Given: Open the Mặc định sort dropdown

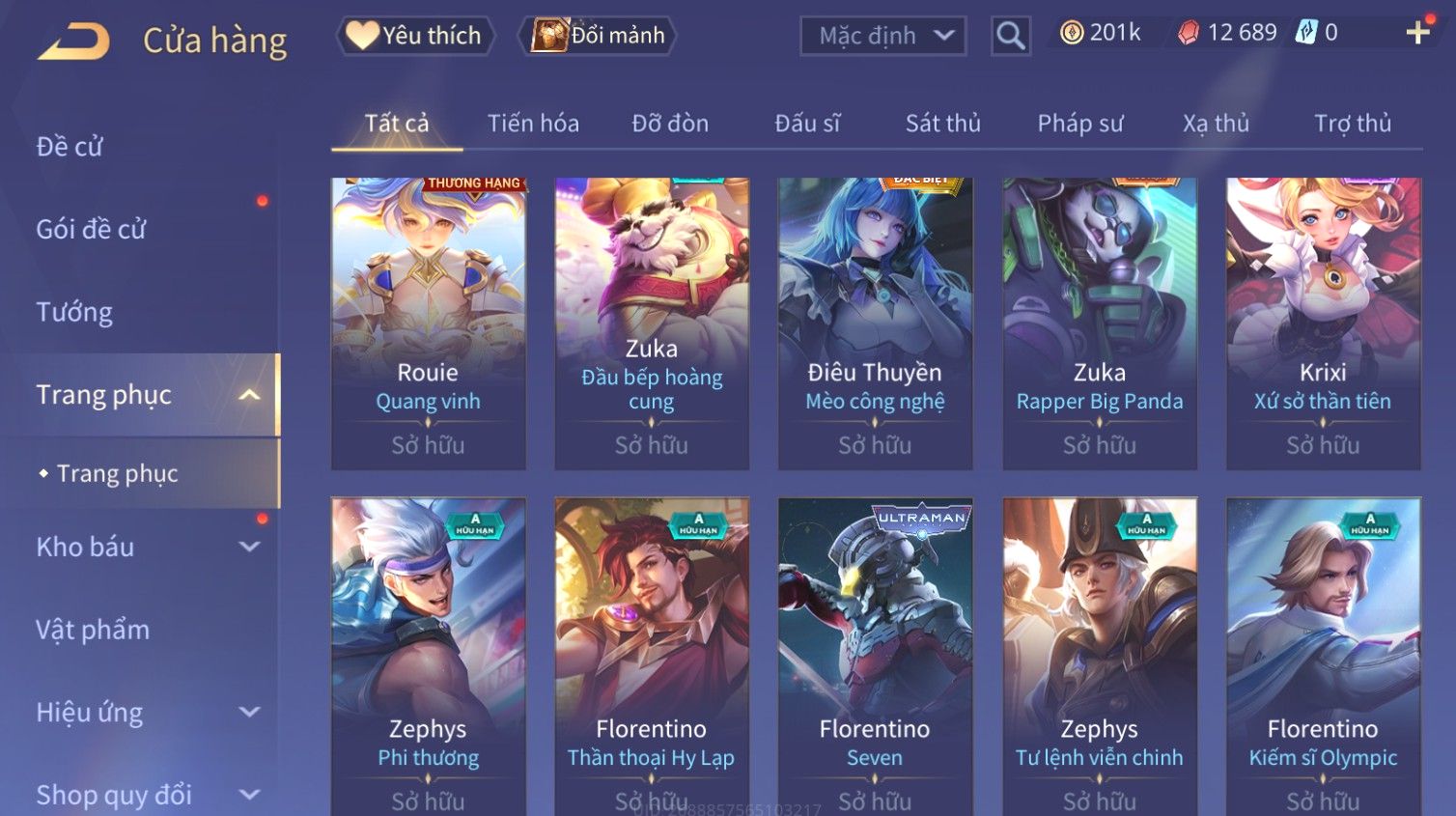Looking at the screenshot, I should [x=883, y=36].
